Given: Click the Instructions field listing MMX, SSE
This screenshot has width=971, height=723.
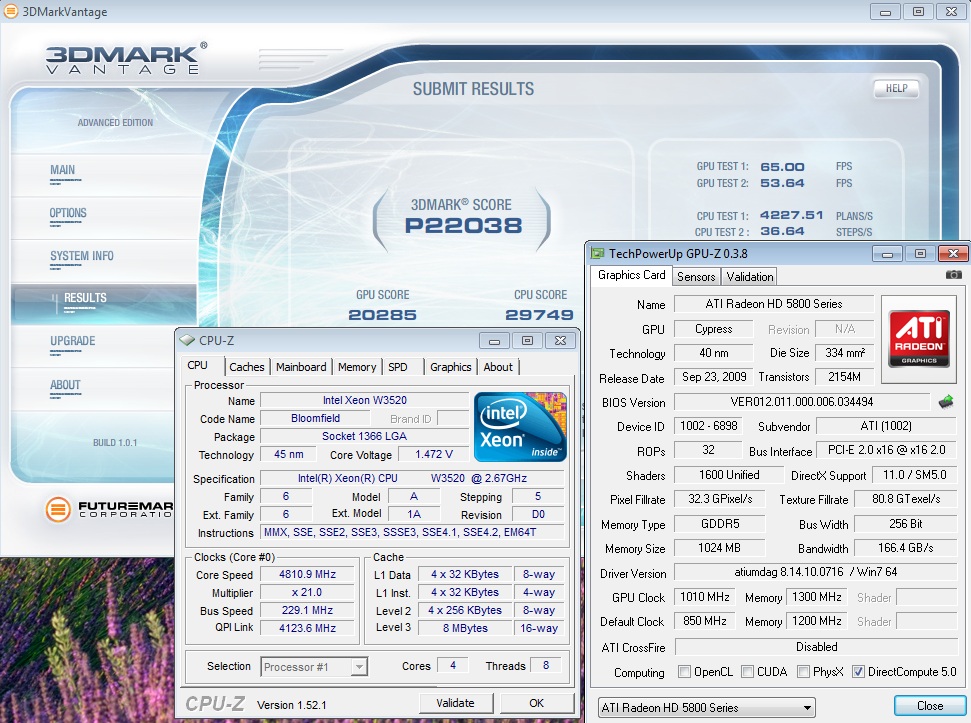Looking at the screenshot, I should (412, 532).
